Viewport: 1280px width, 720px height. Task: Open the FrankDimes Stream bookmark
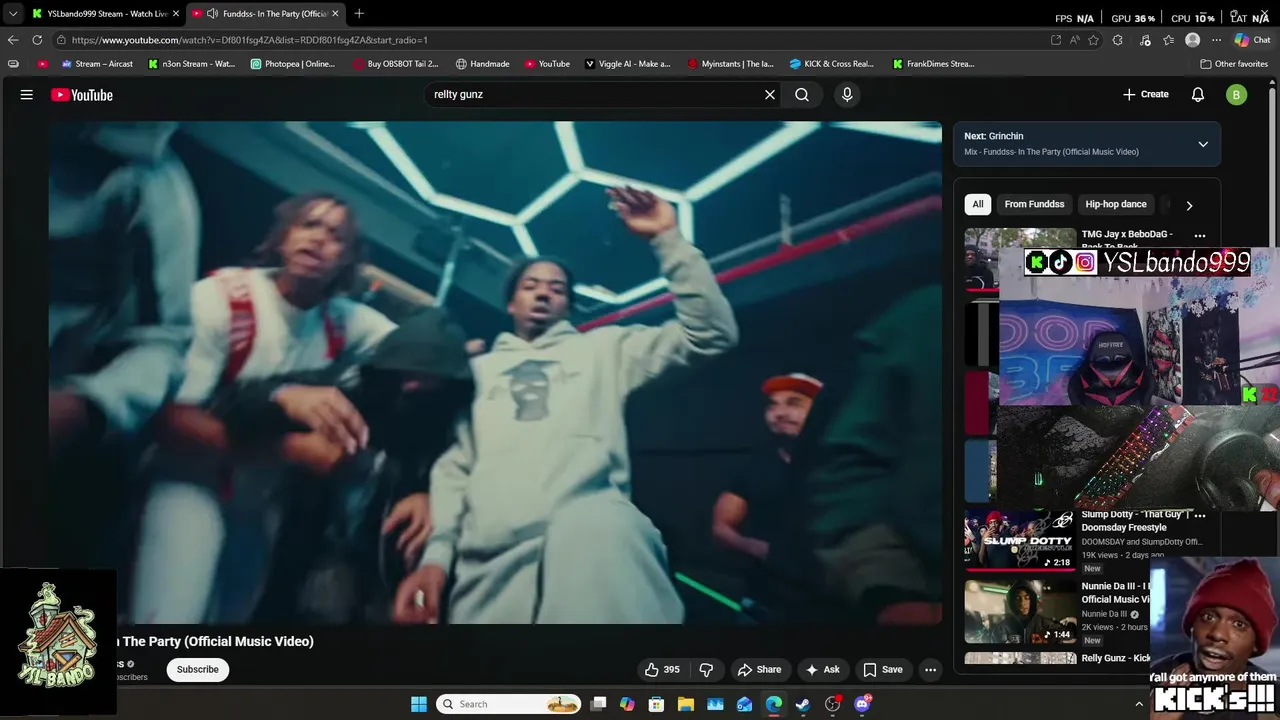(x=933, y=64)
